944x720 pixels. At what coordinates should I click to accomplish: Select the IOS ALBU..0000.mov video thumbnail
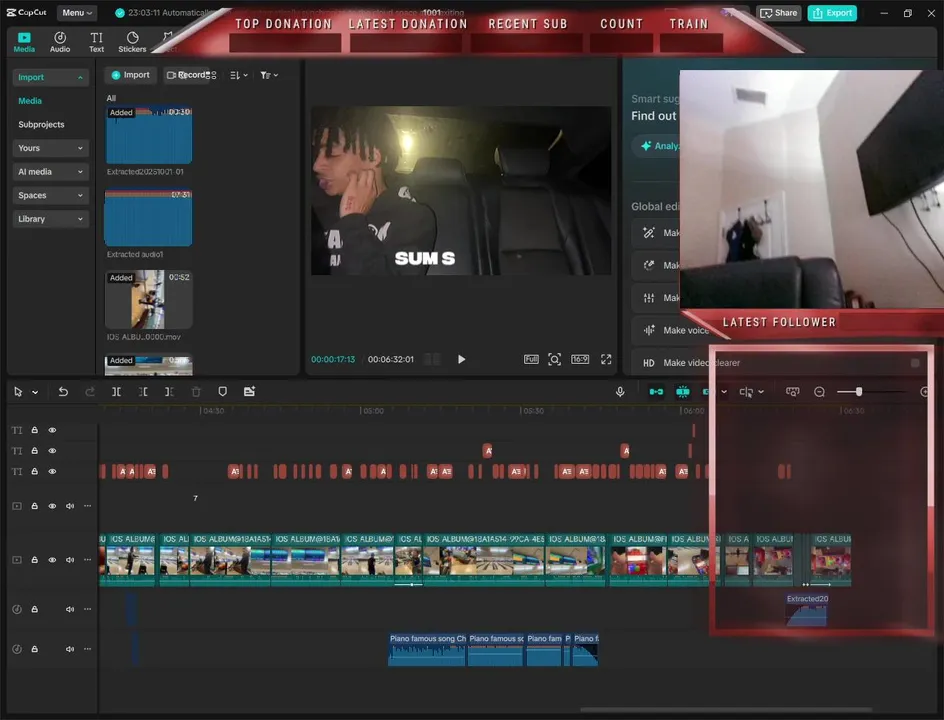[x=149, y=299]
